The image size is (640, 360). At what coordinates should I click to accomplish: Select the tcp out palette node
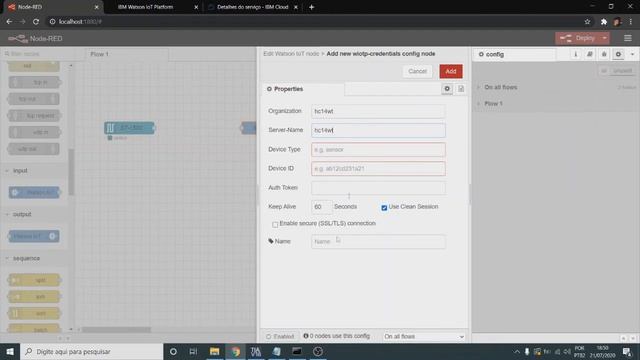[x=34, y=99]
